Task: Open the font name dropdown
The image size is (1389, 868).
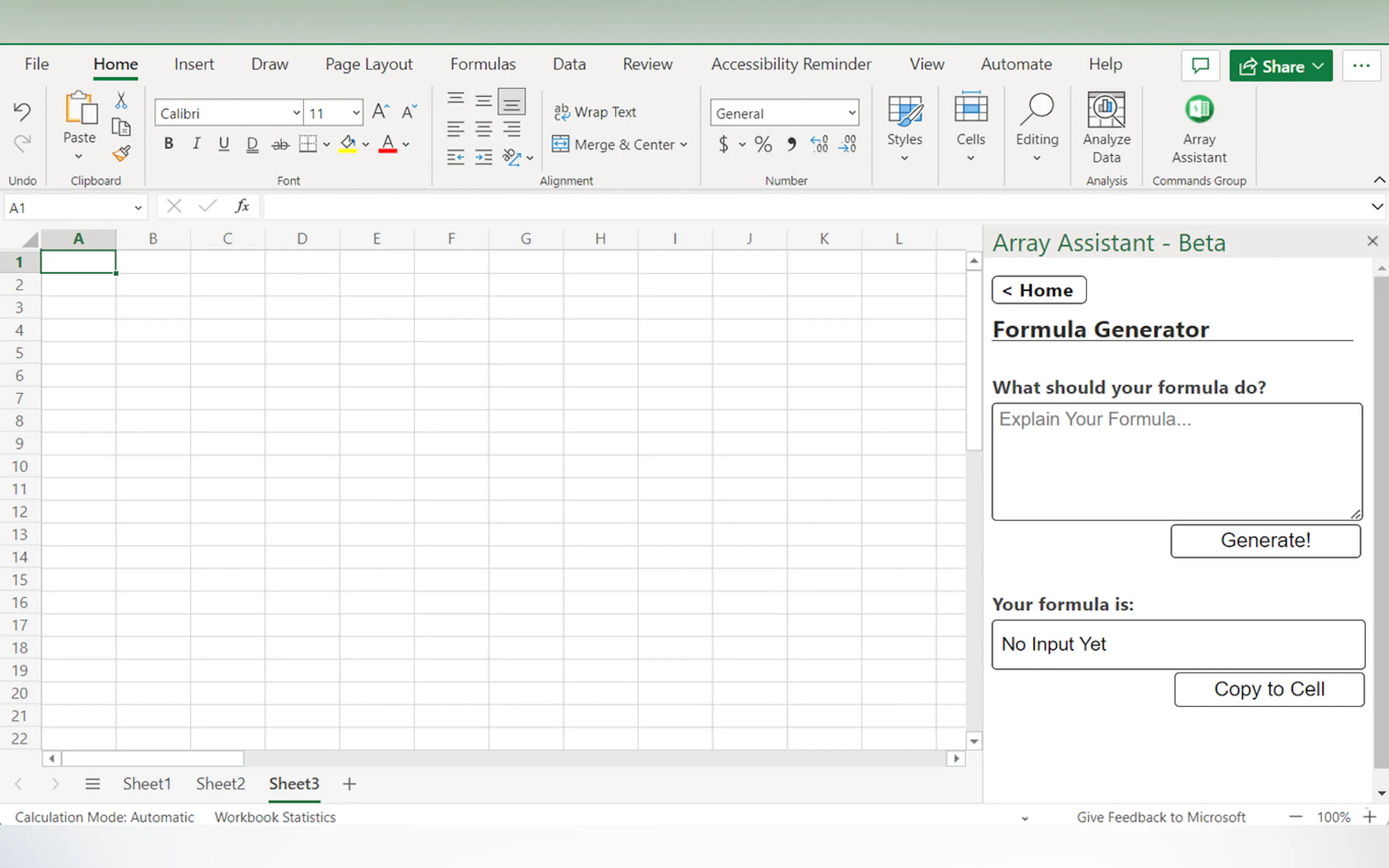Action: click(296, 113)
